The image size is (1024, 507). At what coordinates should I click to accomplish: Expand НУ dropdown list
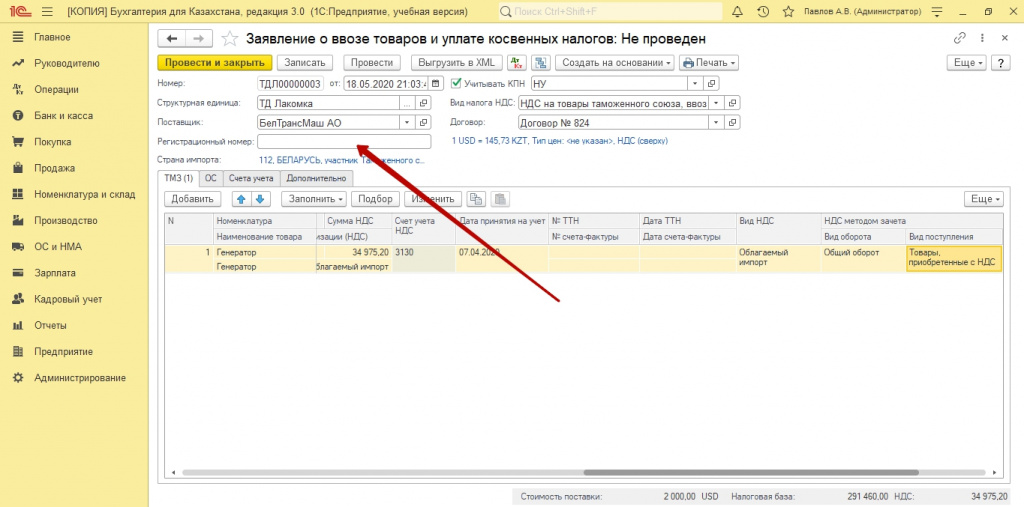[x=696, y=84]
